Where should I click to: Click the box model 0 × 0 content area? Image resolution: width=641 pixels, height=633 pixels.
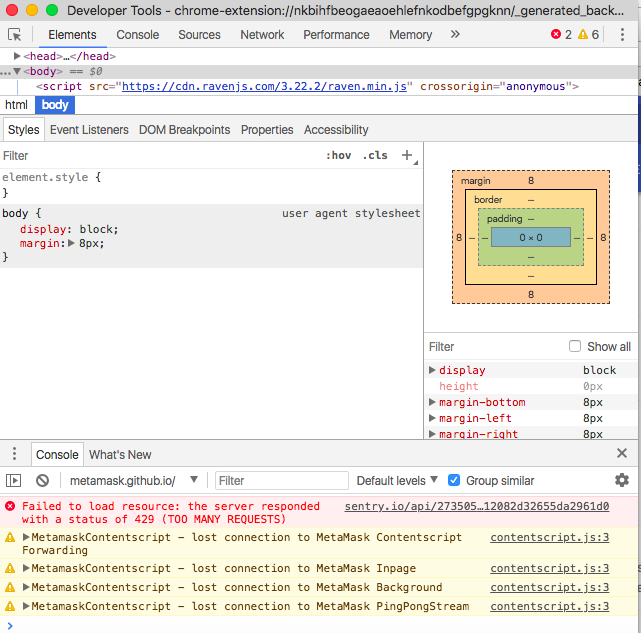point(531,237)
